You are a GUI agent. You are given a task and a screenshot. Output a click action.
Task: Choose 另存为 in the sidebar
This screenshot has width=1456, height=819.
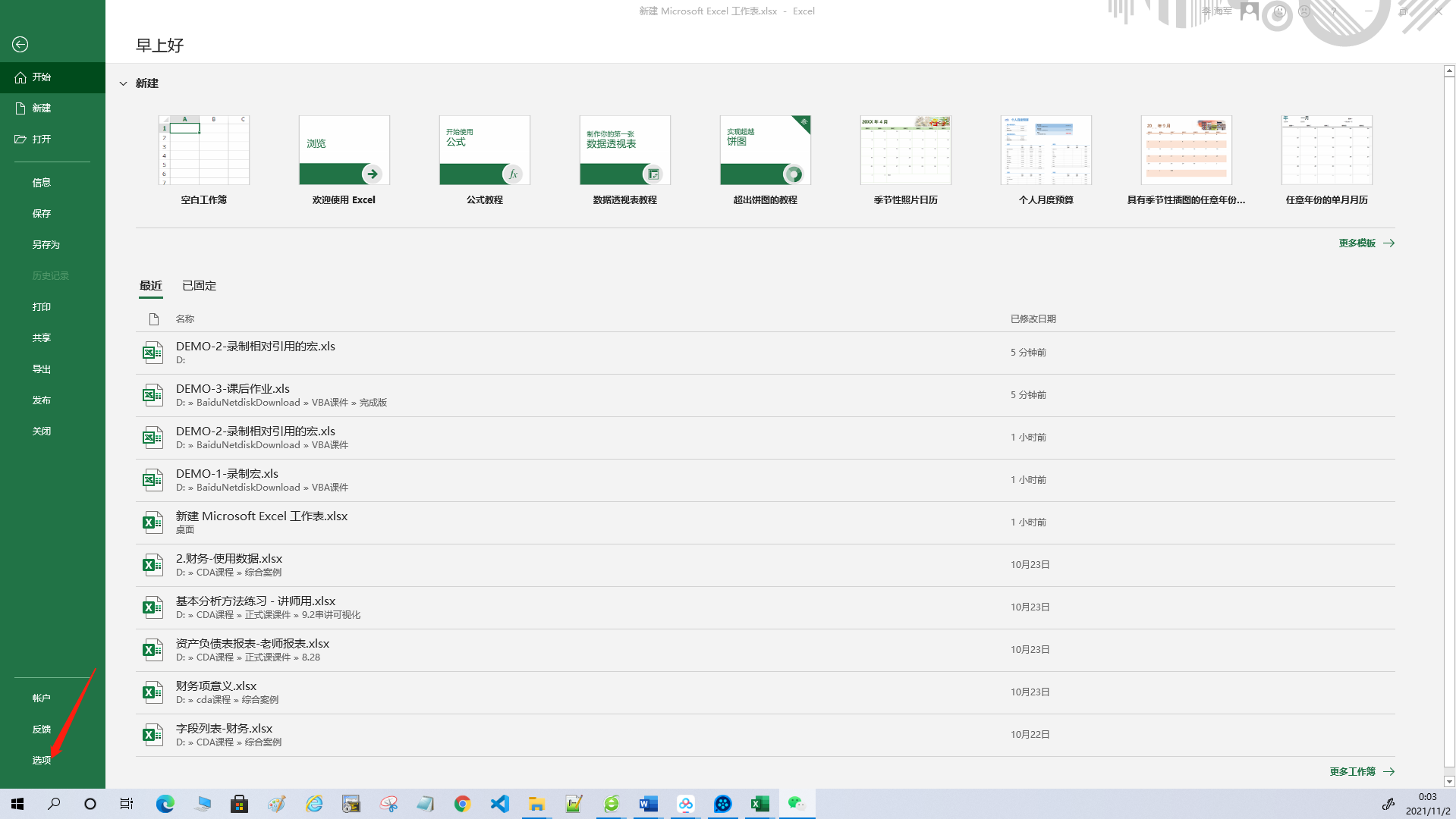(x=52, y=245)
